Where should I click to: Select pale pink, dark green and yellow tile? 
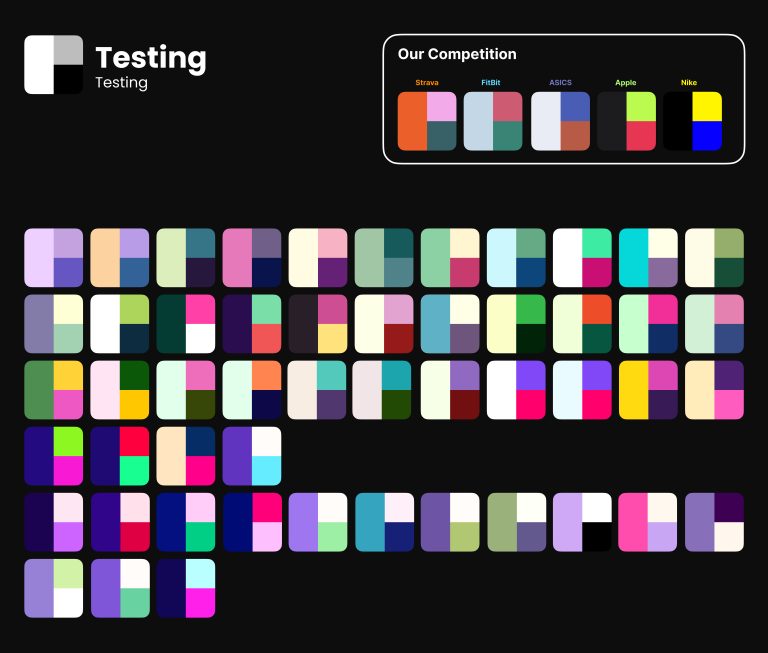click(x=120, y=390)
